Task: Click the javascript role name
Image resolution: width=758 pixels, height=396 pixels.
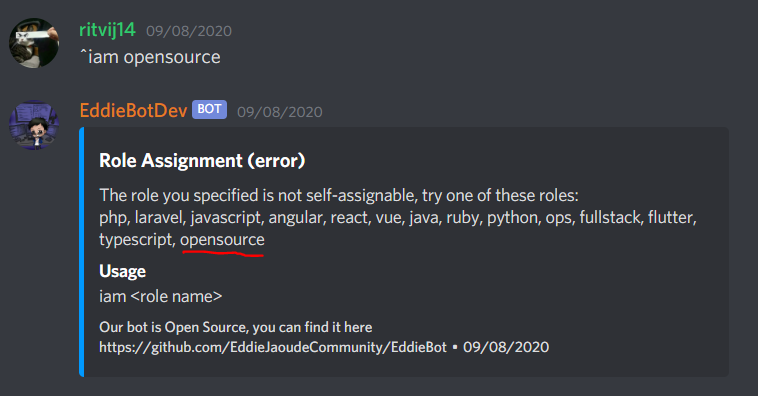Action: 226,218
